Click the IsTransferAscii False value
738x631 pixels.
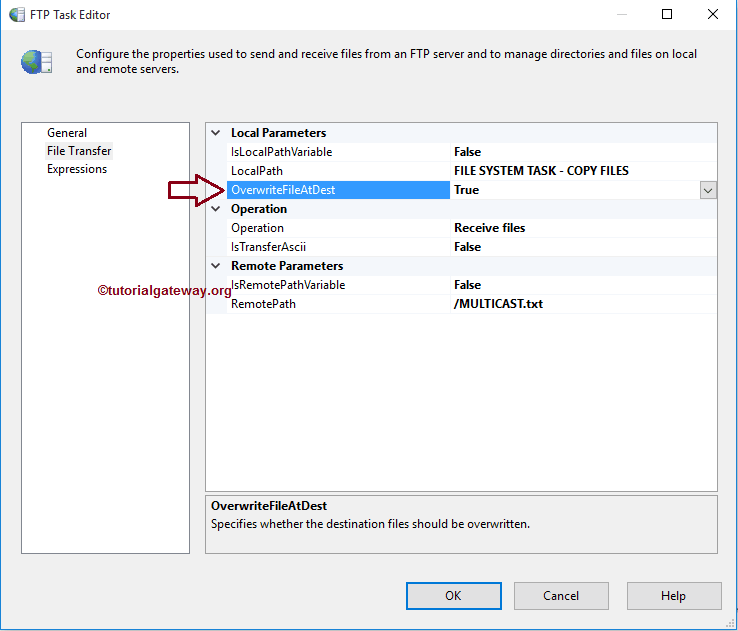[467, 247]
